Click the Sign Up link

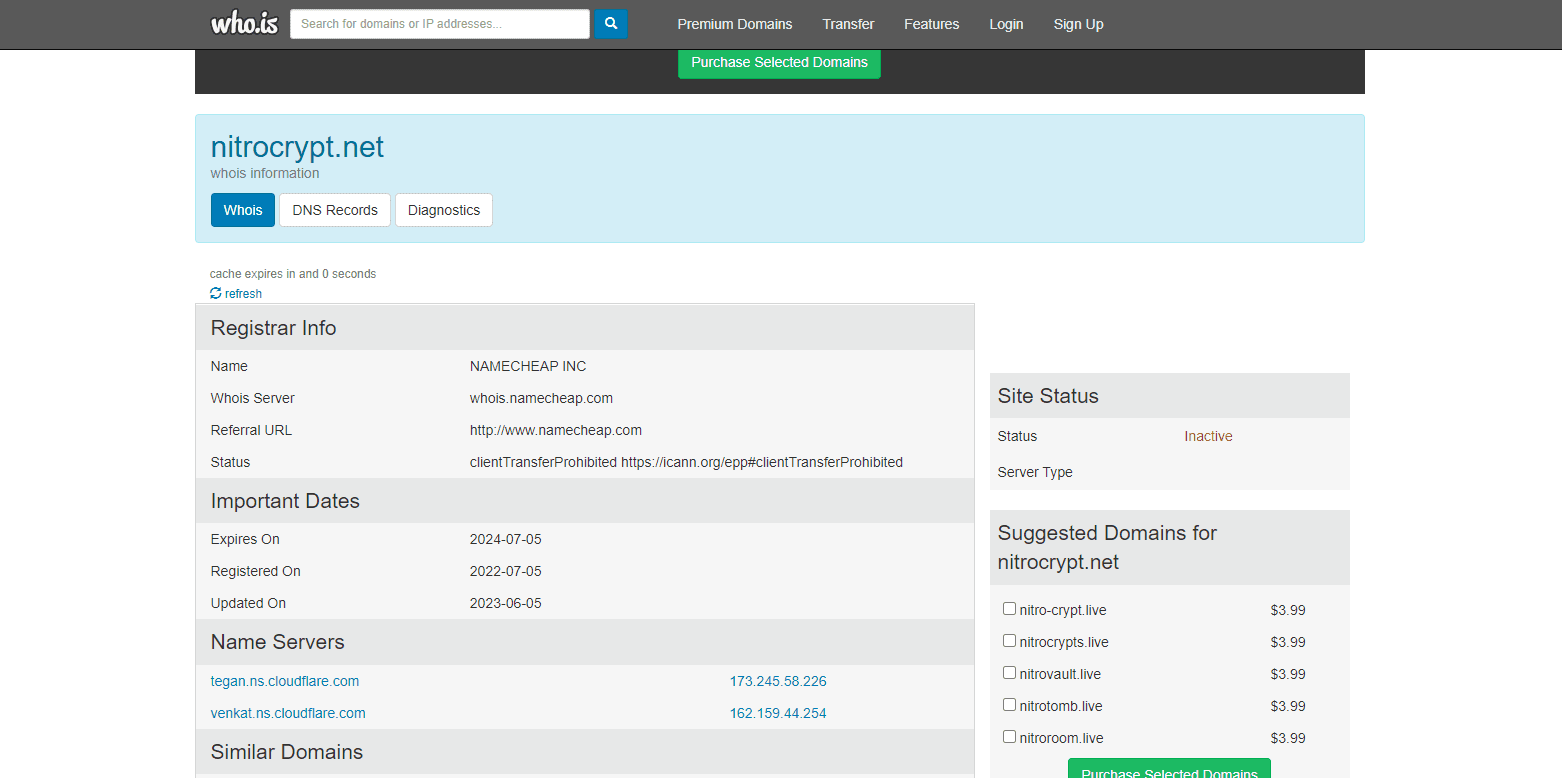click(x=1078, y=24)
